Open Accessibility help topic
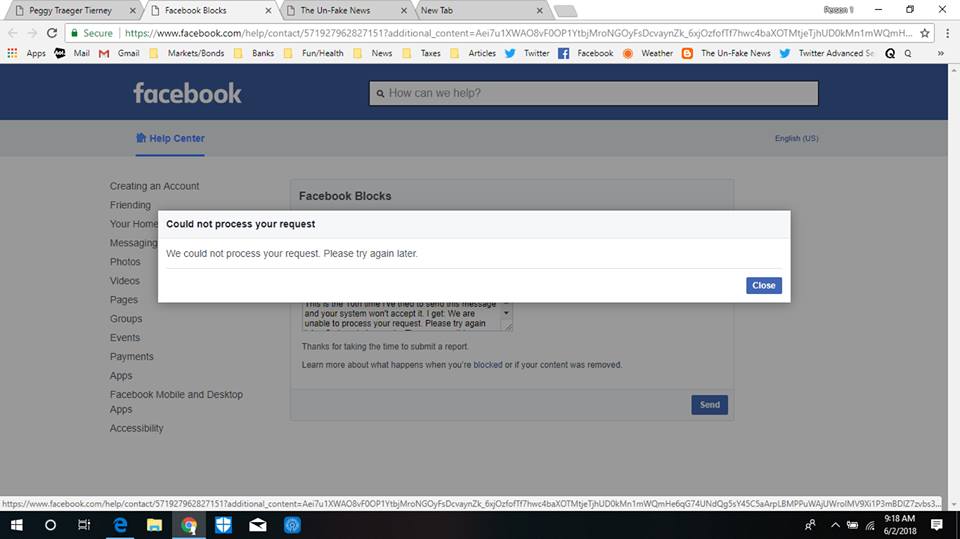This screenshot has height=539, width=960. point(137,429)
